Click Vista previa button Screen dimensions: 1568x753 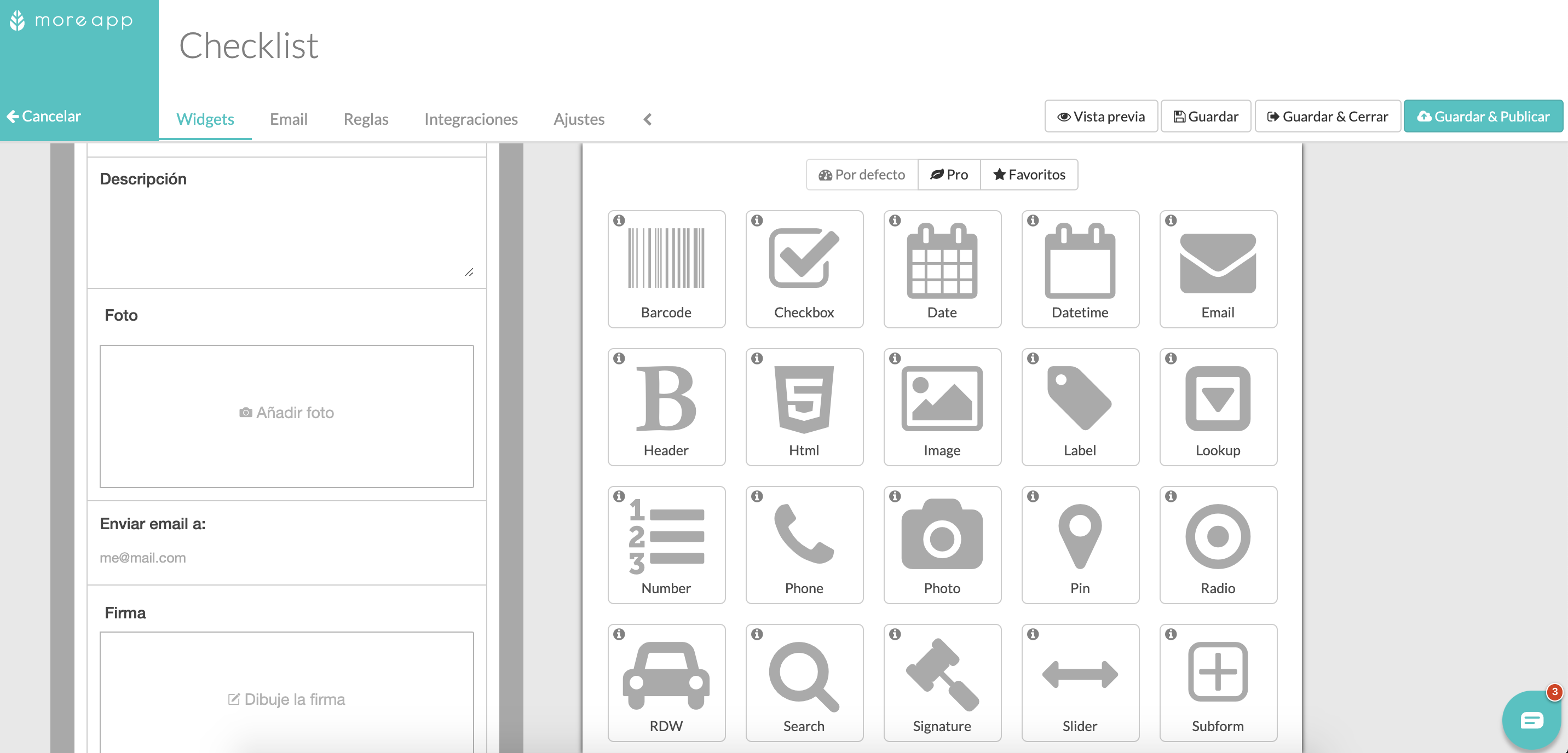[x=1100, y=116]
